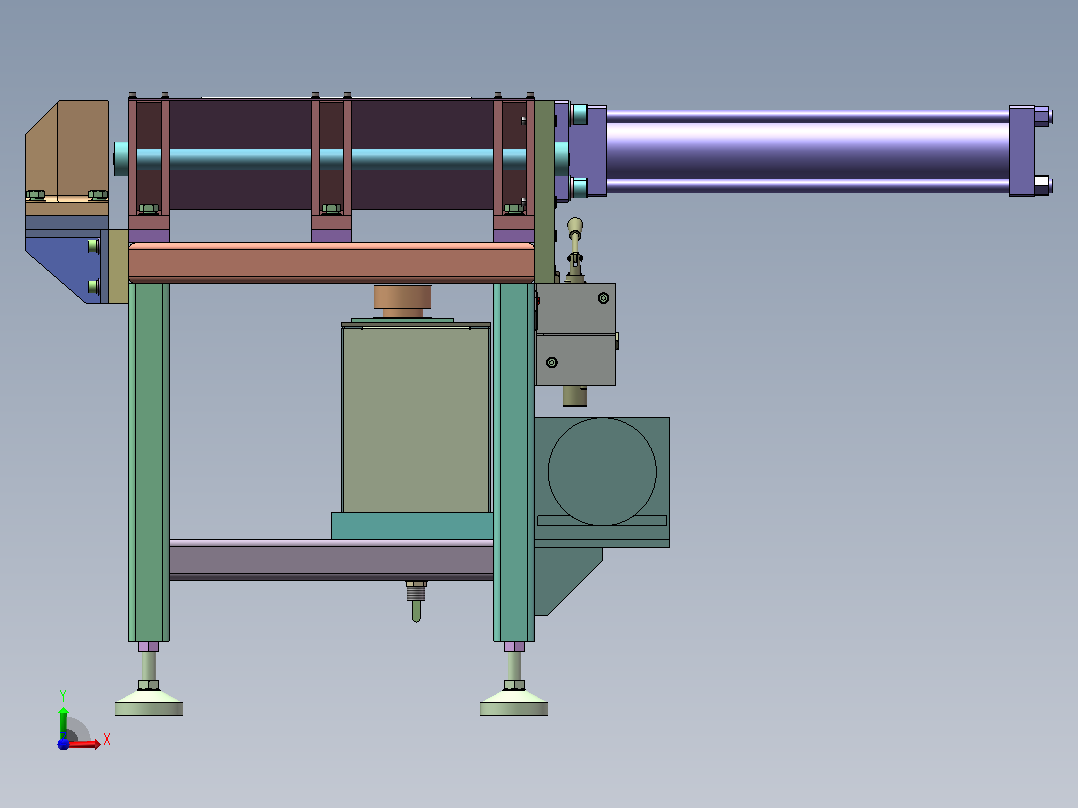Viewport: 1078px width, 808px height.
Task: Click the valve lever ball knob
Action: [x=575, y=226]
